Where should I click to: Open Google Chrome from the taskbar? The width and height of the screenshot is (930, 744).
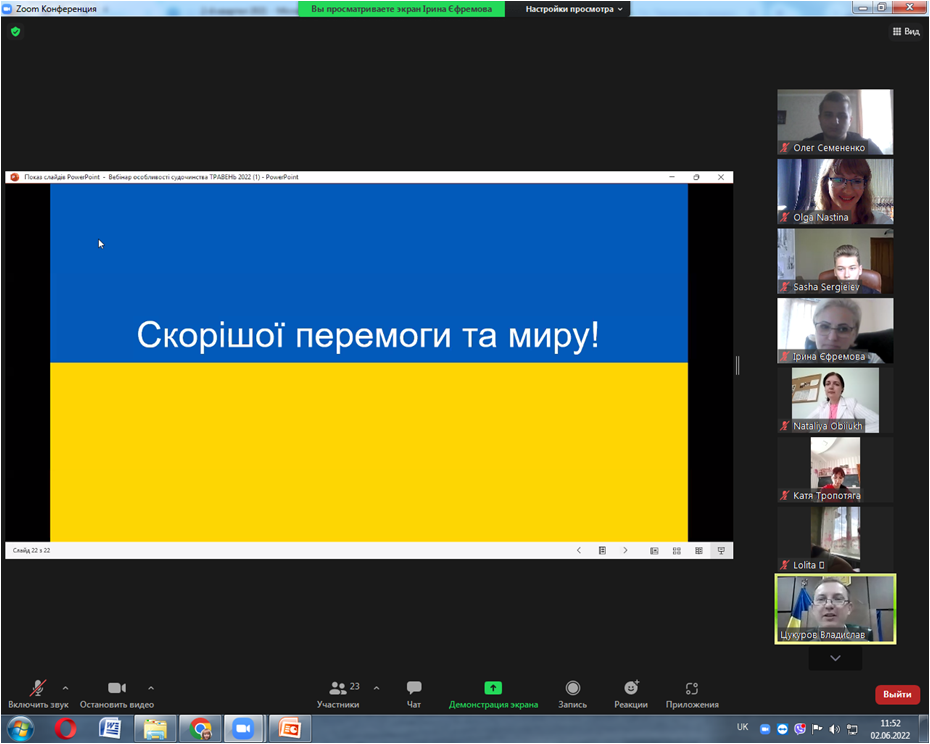pos(201,729)
